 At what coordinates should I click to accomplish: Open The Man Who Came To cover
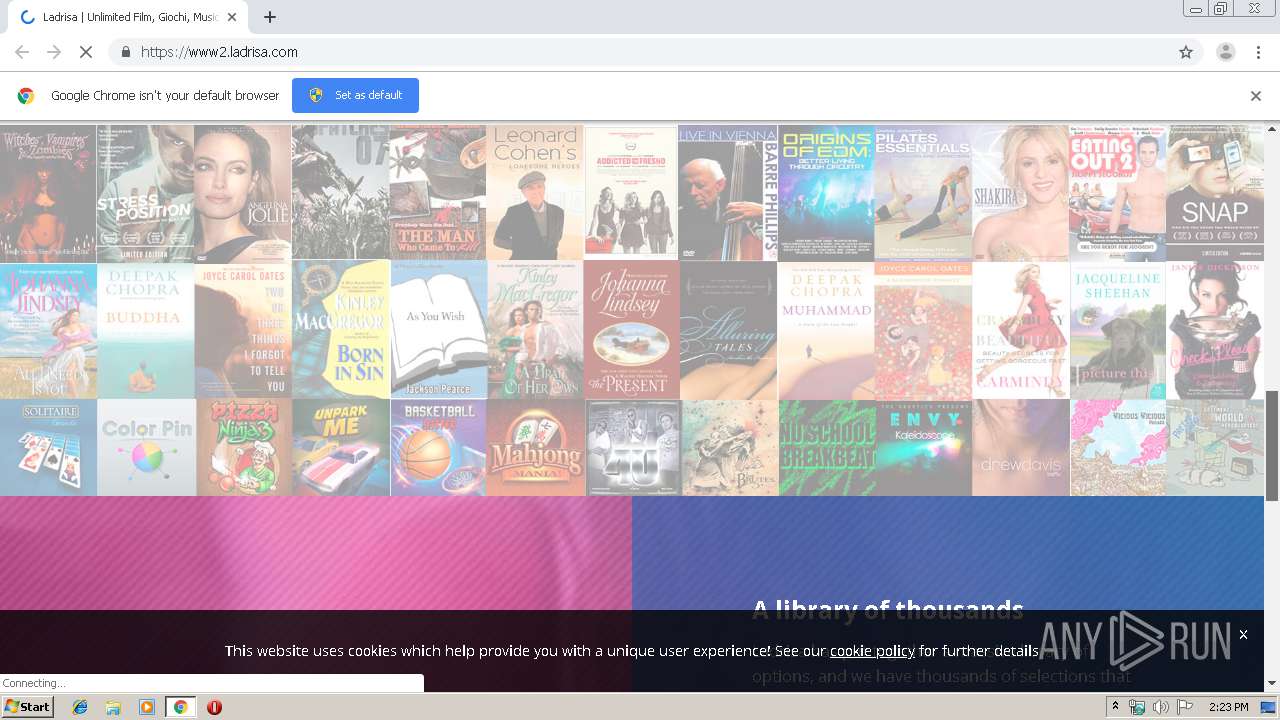[x=438, y=193]
